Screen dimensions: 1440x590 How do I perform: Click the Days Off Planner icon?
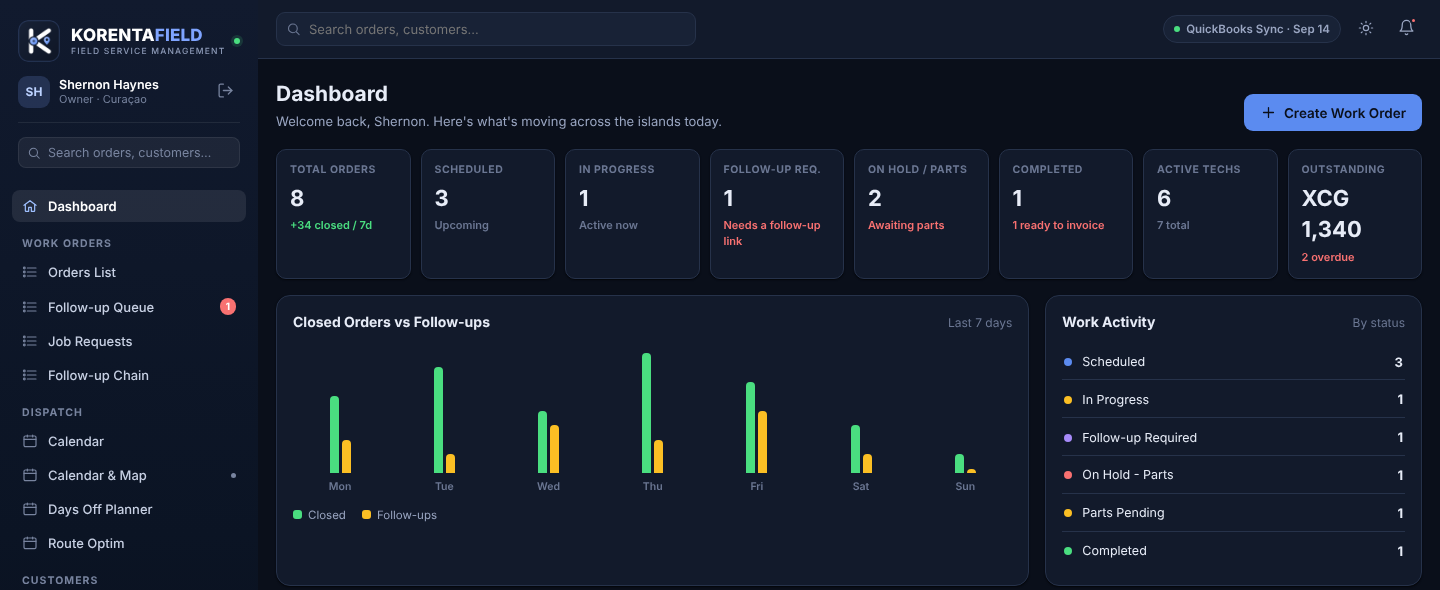tap(29, 509)
